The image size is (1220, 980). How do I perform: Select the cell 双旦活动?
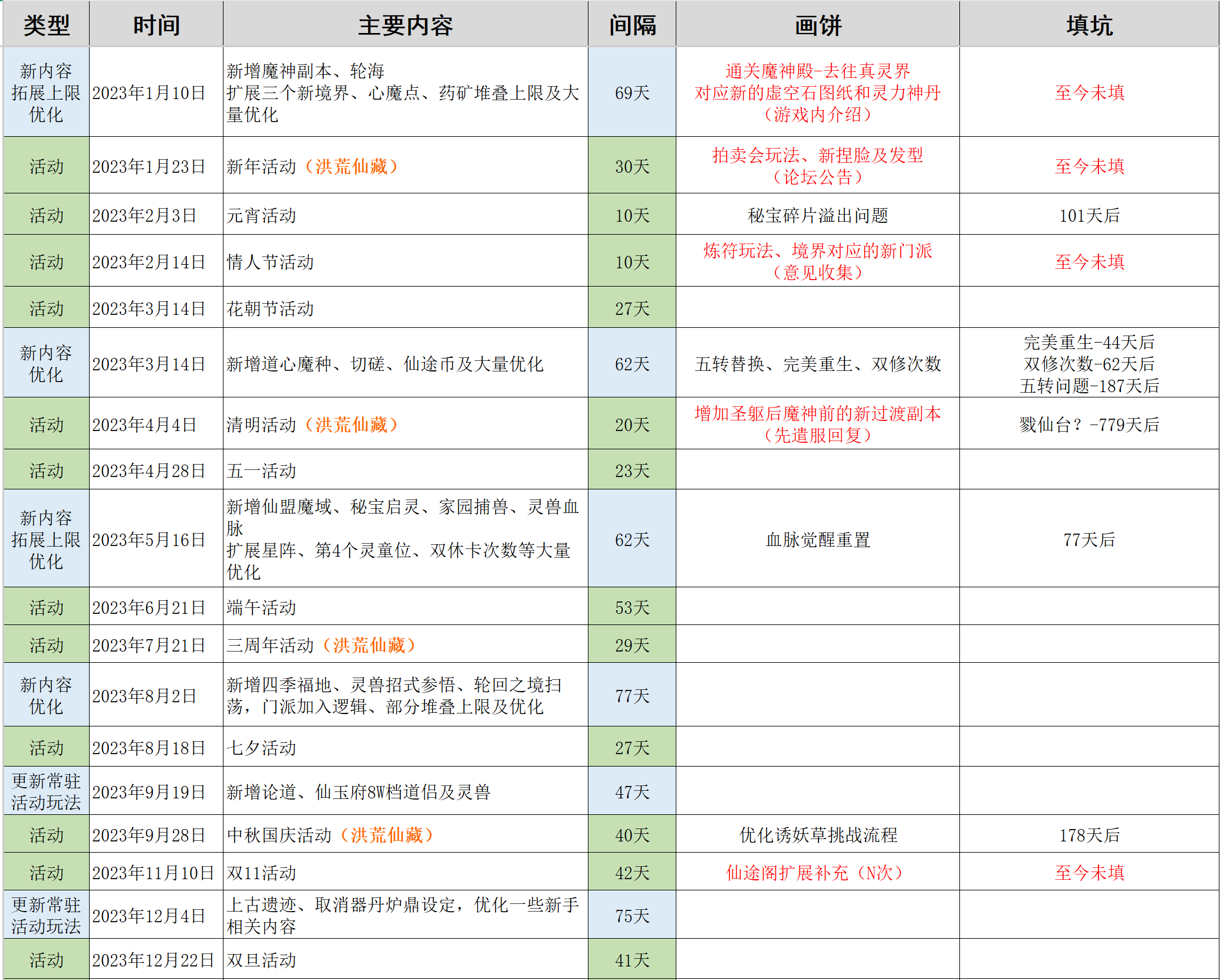406,959
